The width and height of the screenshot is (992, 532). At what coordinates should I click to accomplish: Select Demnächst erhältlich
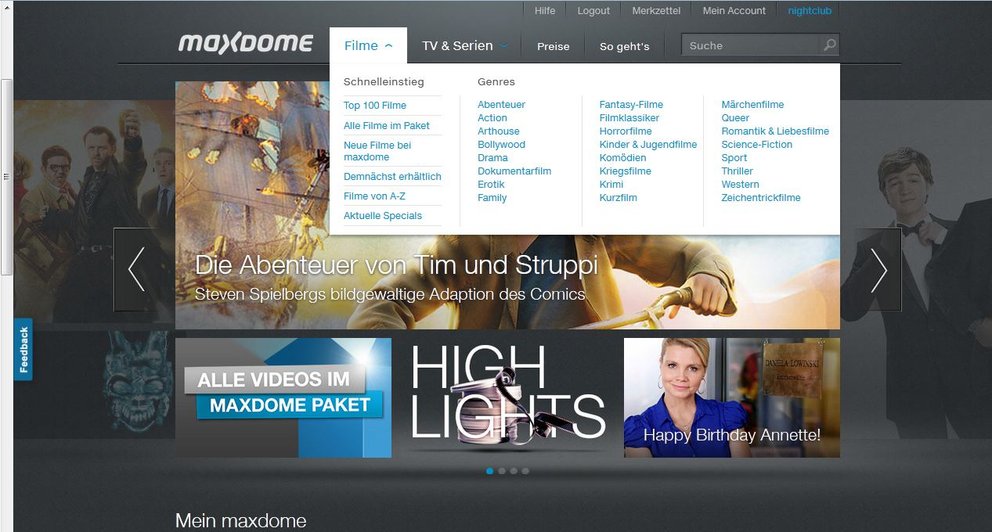(x=392, y=176)
